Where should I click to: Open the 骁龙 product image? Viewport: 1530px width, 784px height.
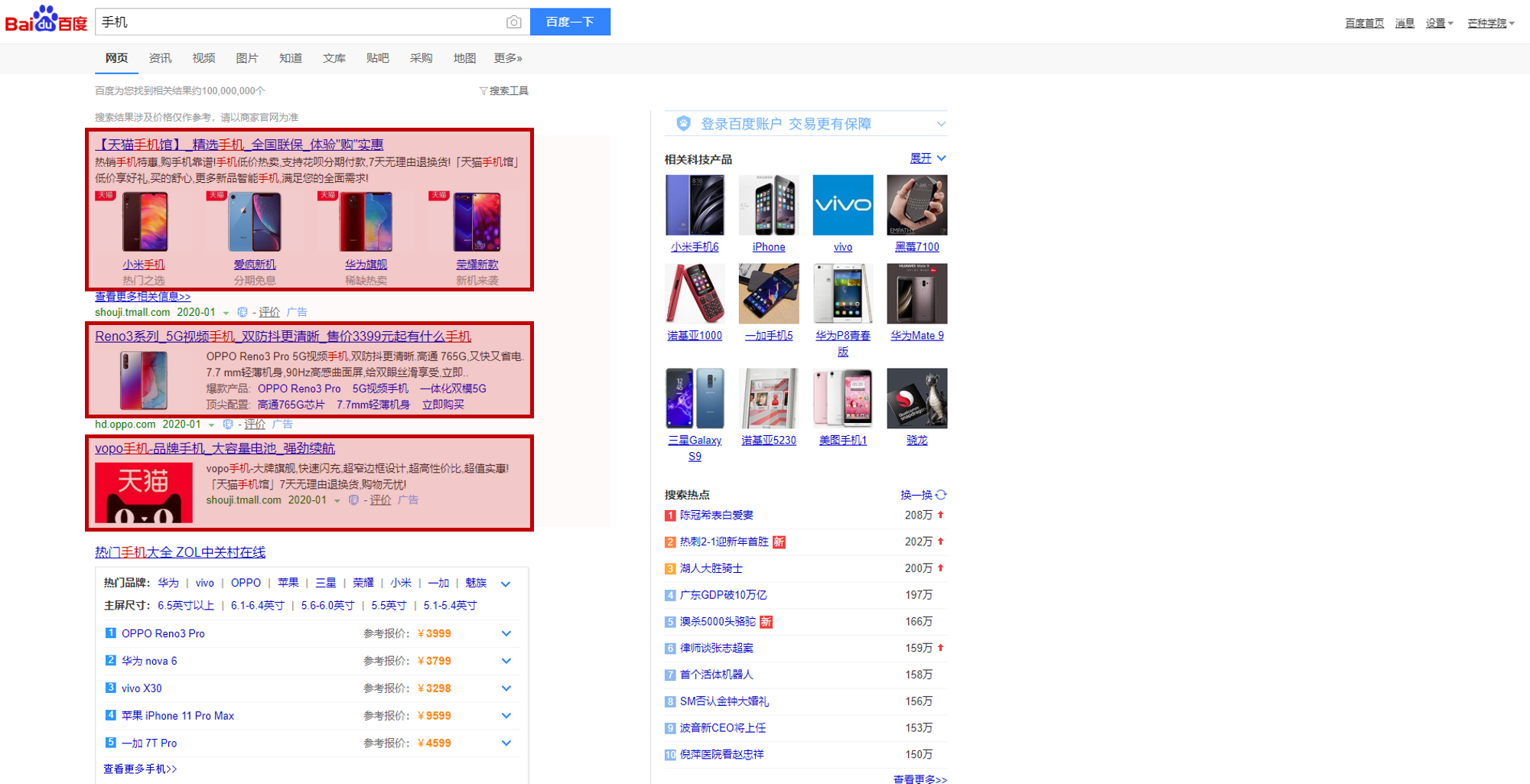pyautogui.click(x=917, y=399)
